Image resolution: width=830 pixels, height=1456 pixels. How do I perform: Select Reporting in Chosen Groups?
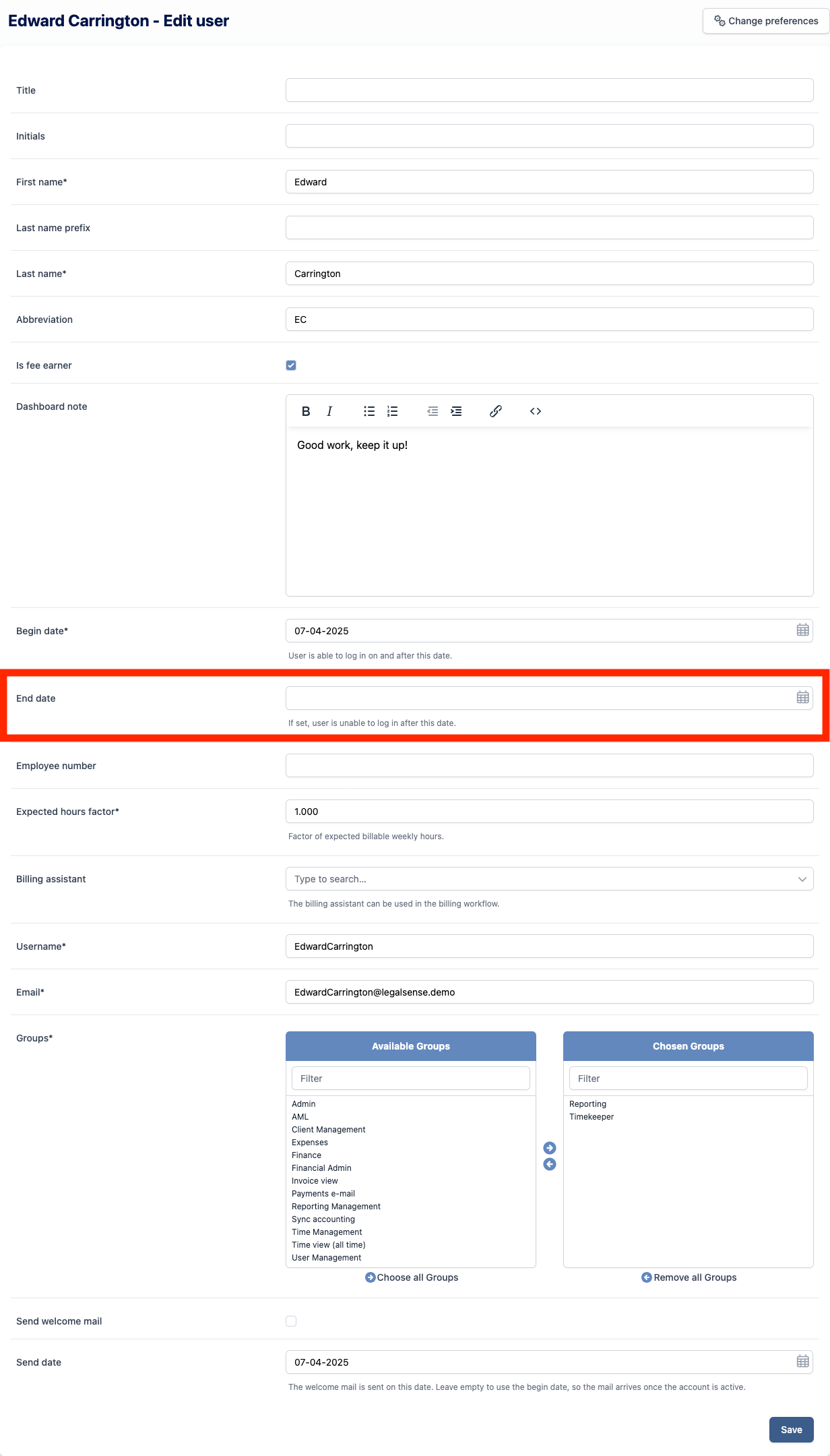[x=588, y=1104]
